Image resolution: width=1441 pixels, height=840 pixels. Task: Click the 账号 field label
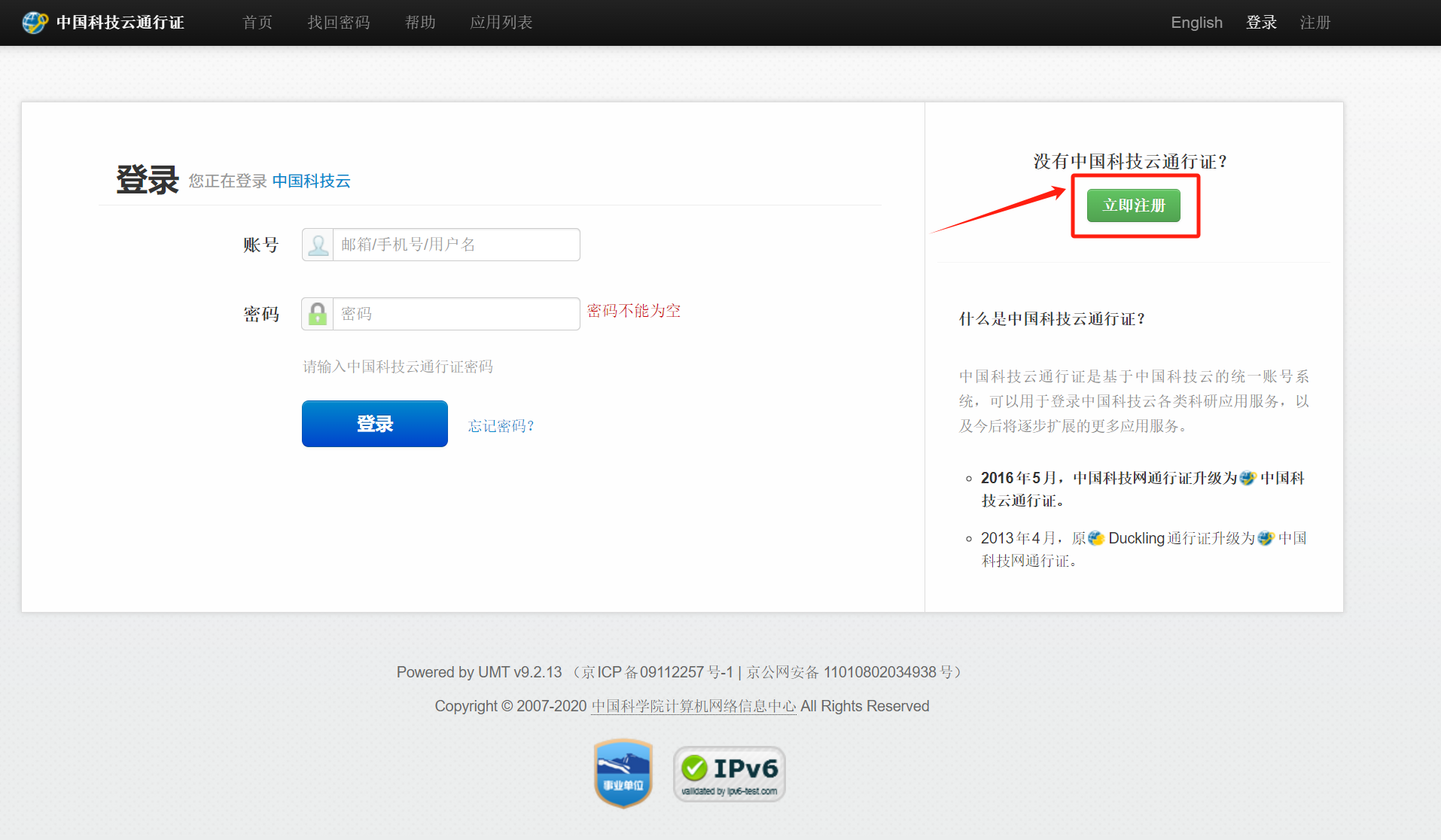[x=261, y=245]
